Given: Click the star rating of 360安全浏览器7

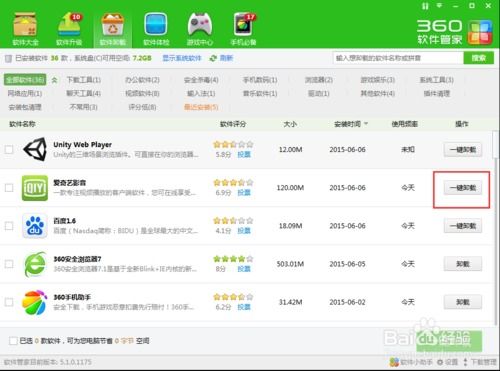Looking at the screenshot, I should pyautogui.click(x=233, y=259).
